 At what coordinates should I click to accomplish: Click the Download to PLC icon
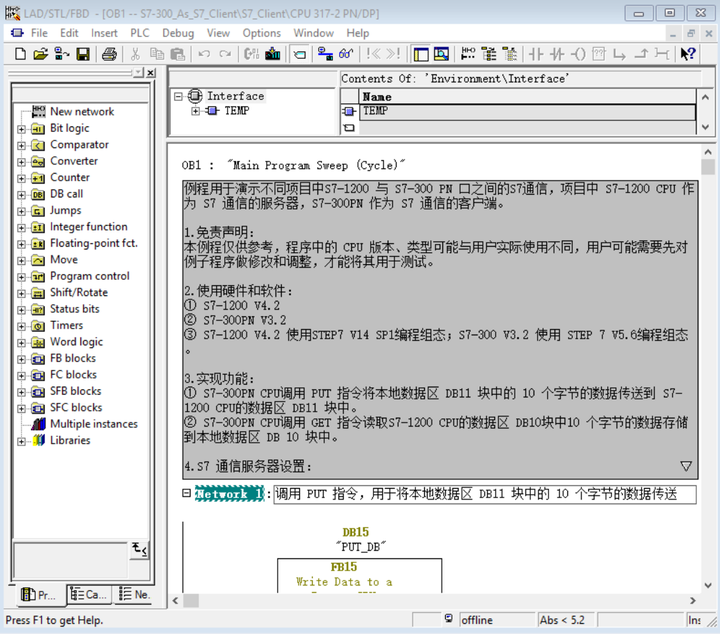pyautogui.click(x=272, y=54)
